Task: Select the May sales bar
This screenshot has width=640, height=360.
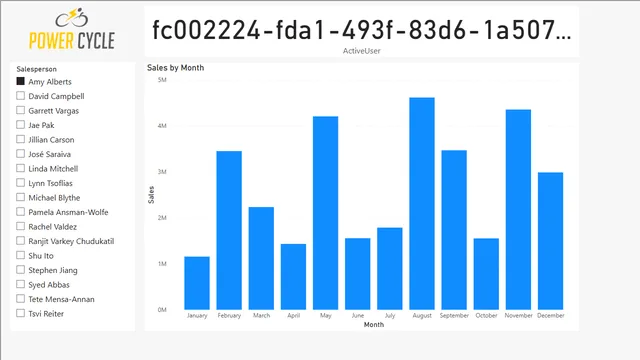Action: [325, 213]
